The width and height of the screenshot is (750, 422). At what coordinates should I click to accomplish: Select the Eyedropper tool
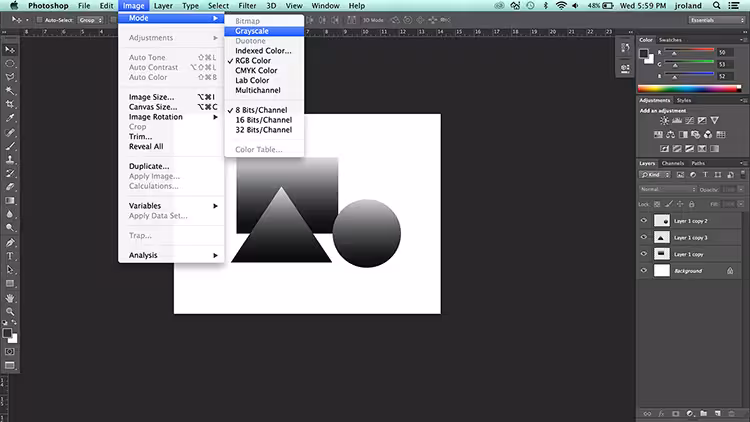coord(10,118)
